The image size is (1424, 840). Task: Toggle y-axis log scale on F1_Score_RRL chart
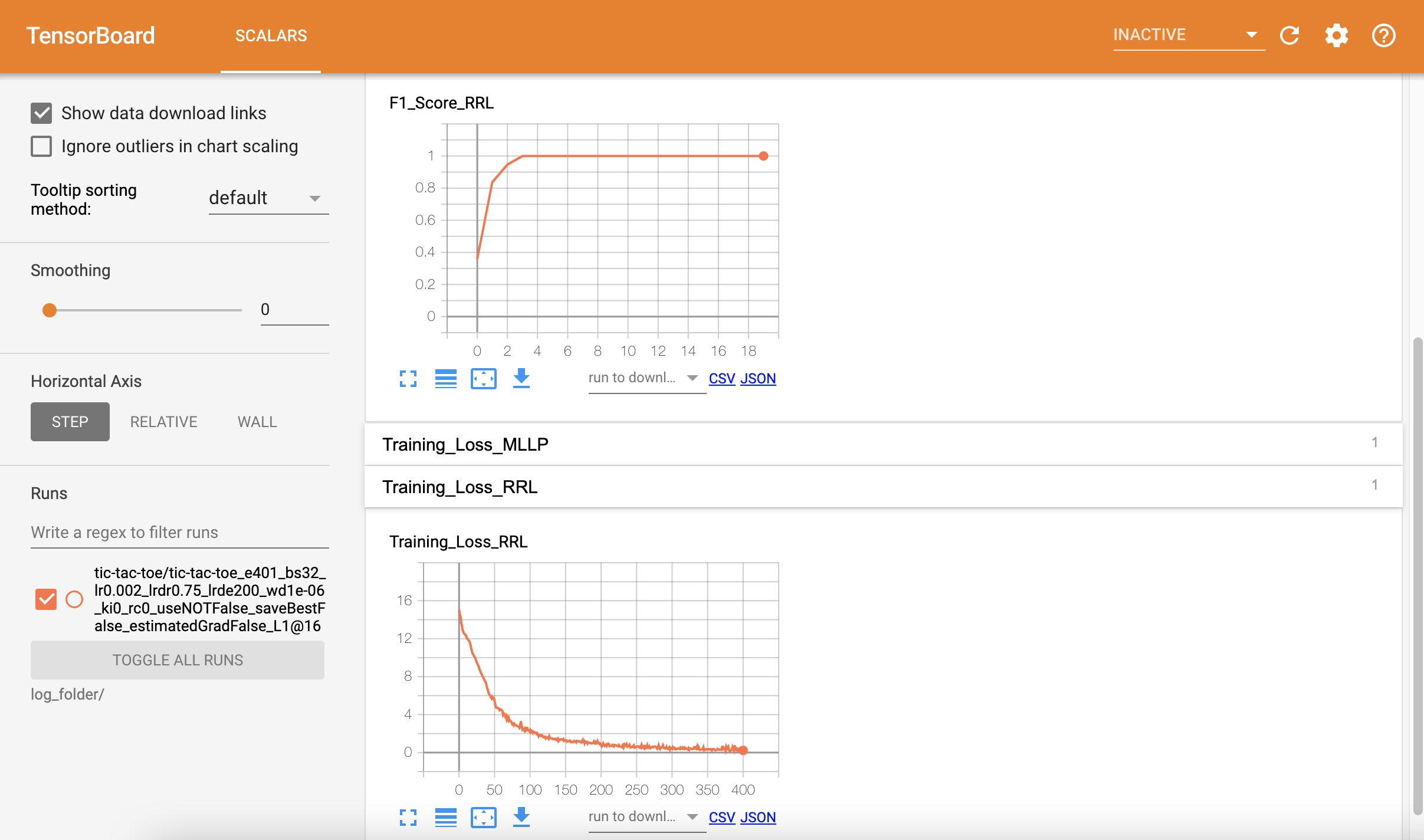446,378
